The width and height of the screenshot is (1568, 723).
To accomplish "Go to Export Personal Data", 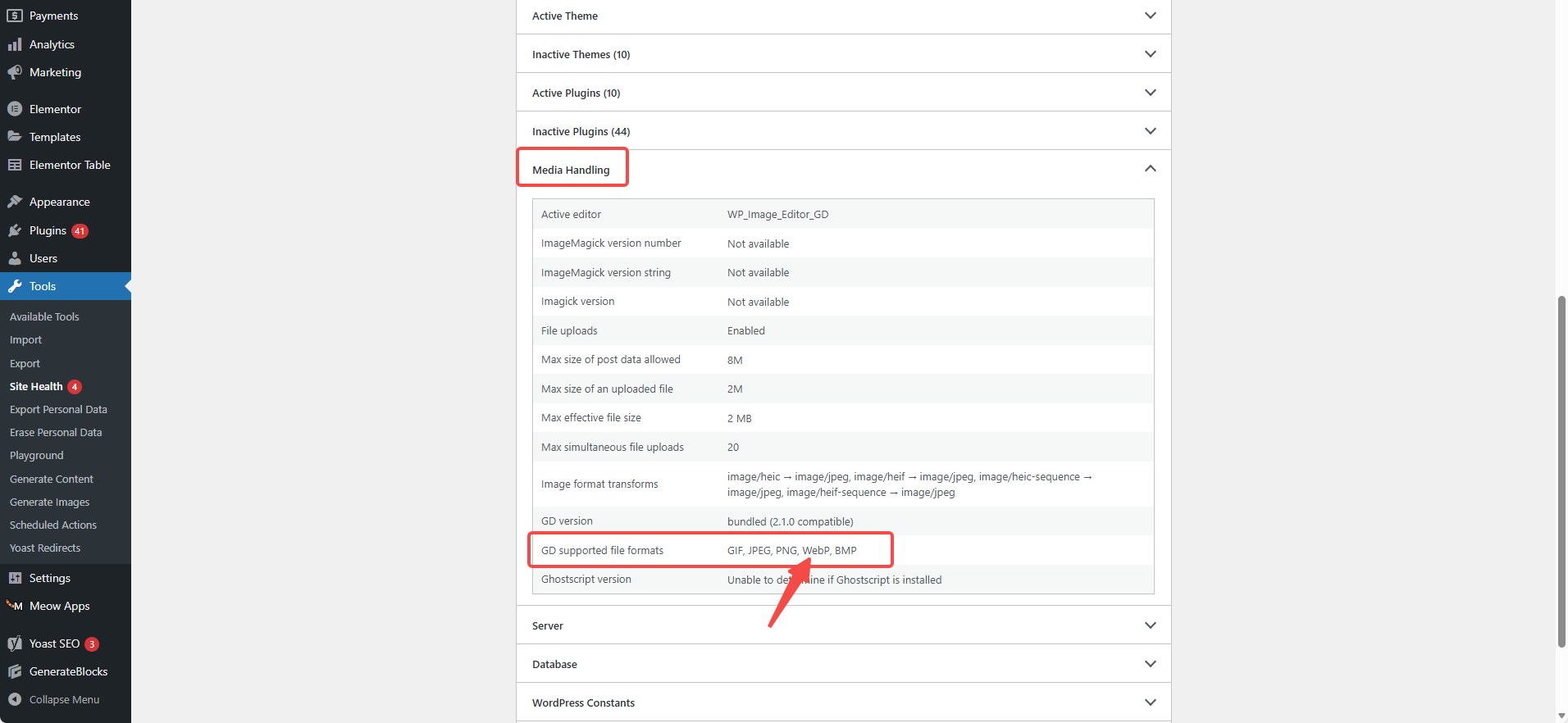I will pos(58,409).
